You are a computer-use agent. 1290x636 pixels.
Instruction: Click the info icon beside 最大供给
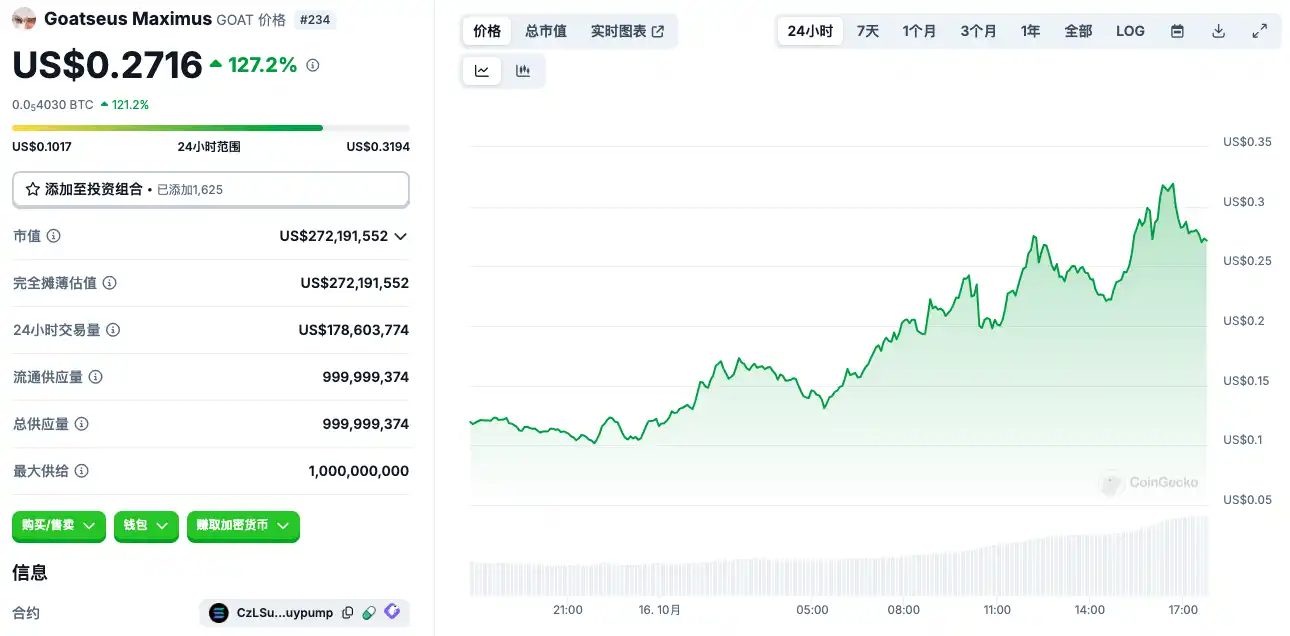tap(82, 471)
